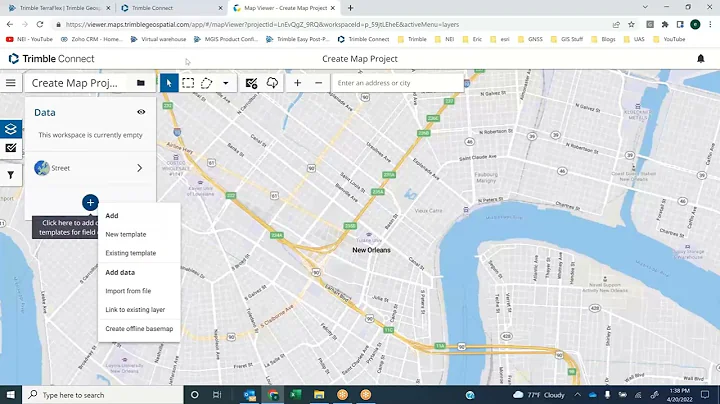
Task: Click the browser address bar URL
Action: (x=262, y=24)
